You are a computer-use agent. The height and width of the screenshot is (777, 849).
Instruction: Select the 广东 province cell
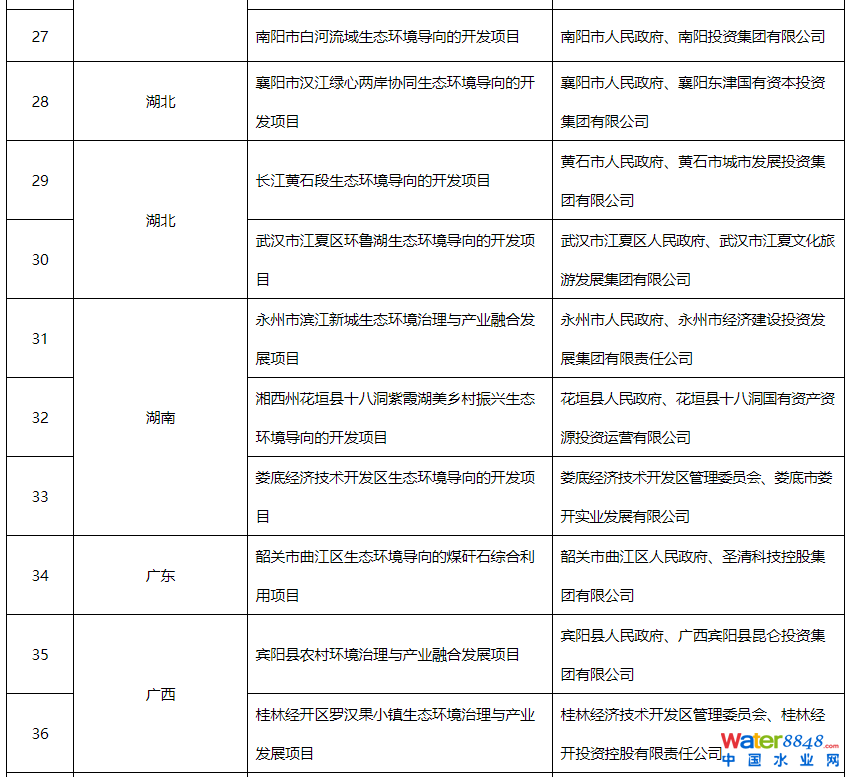[x=160, y=575]
